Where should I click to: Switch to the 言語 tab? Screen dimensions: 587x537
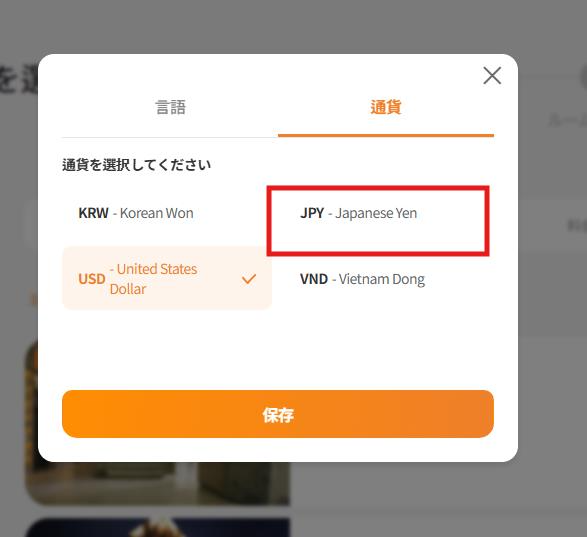[170, 107]
